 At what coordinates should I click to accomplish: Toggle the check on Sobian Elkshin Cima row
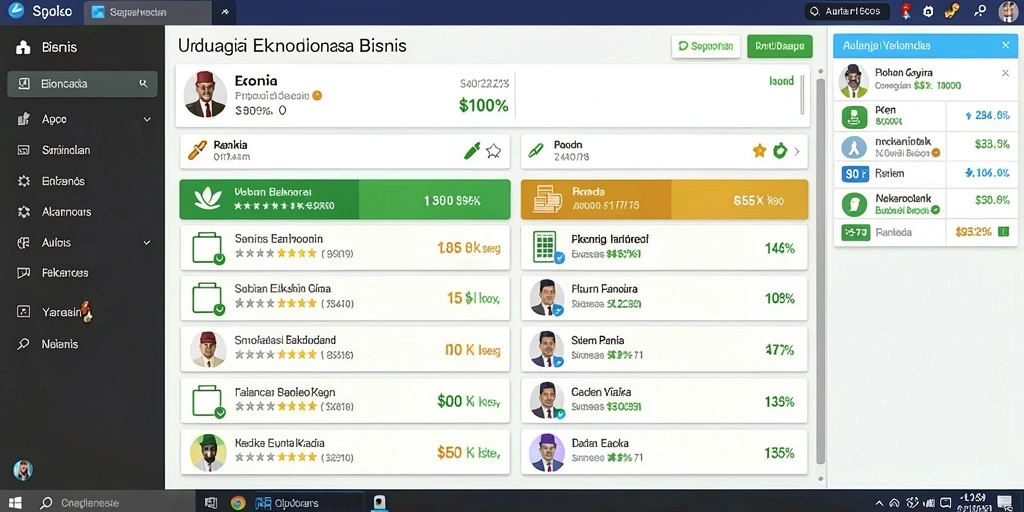(219, 310)
